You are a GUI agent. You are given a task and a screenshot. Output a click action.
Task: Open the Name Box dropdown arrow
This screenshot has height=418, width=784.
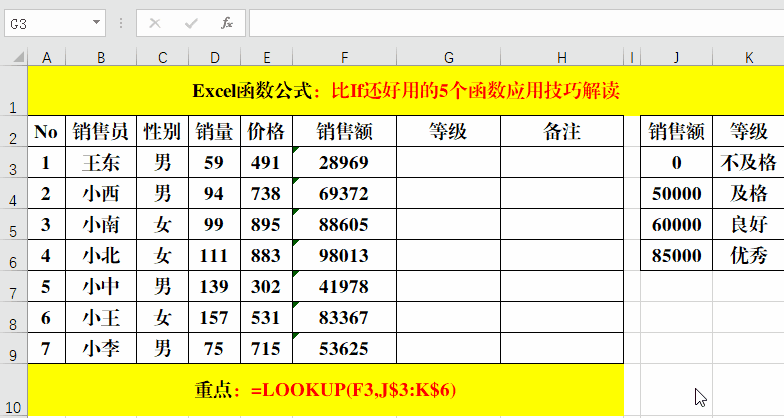96,23
